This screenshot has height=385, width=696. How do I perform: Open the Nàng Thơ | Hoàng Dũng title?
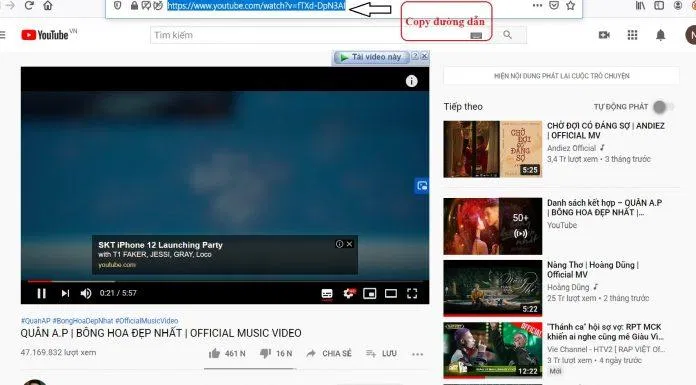tap(593, 270)
